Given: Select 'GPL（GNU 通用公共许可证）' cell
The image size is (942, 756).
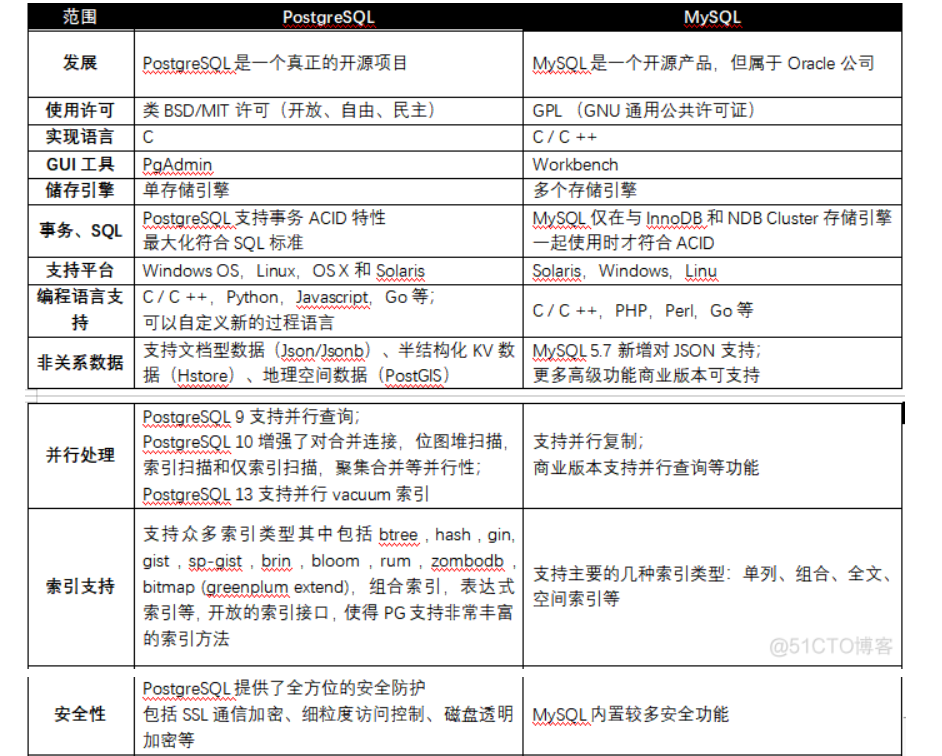Looking at the screenshot, I should point(713,111).
